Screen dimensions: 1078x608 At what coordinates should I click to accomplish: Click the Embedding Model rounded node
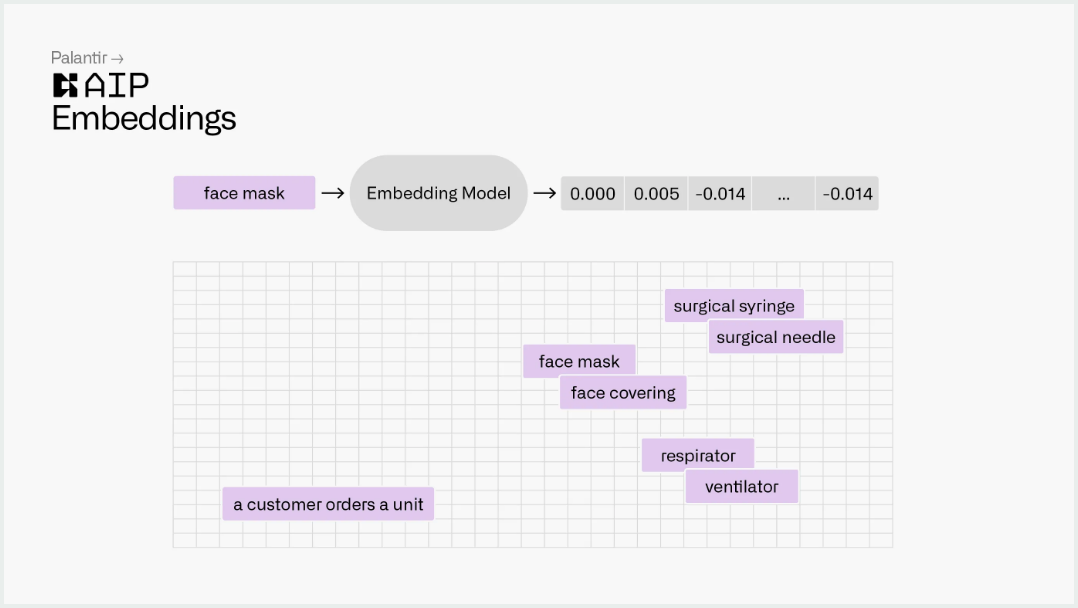click(x=439, y=193)
